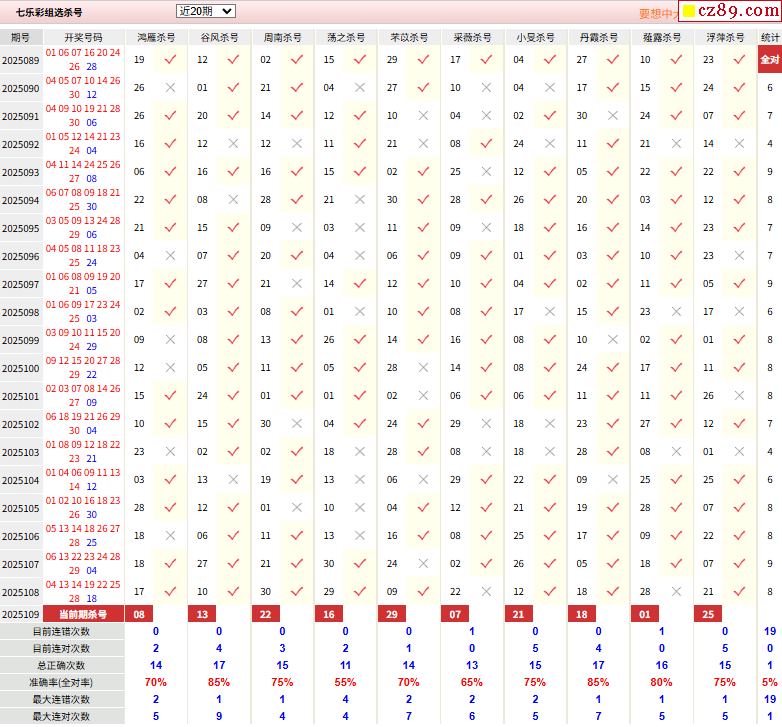782x727 pixels.
Task: Click the issue number 2025100
Action: 20,368
